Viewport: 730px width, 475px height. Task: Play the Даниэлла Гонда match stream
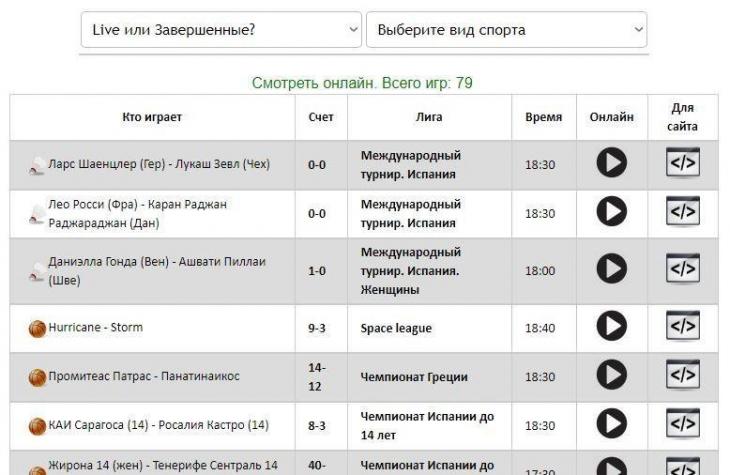[611, 270]
